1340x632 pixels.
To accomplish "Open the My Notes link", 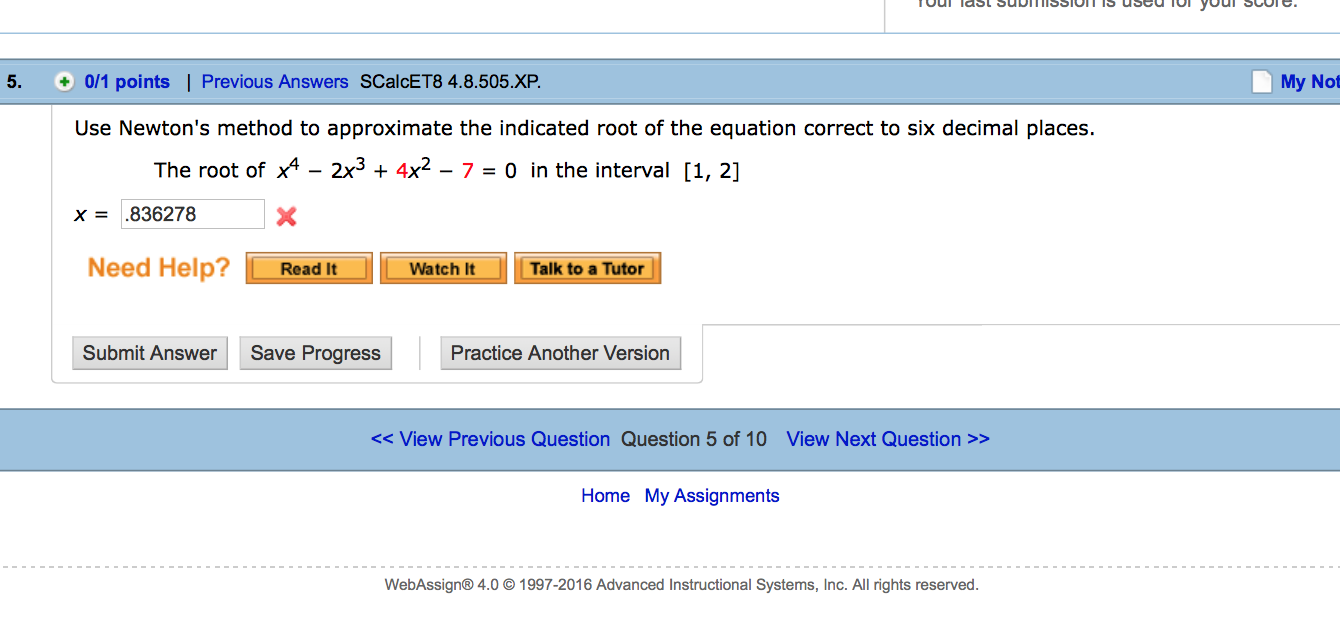I will coord(1309,82).
